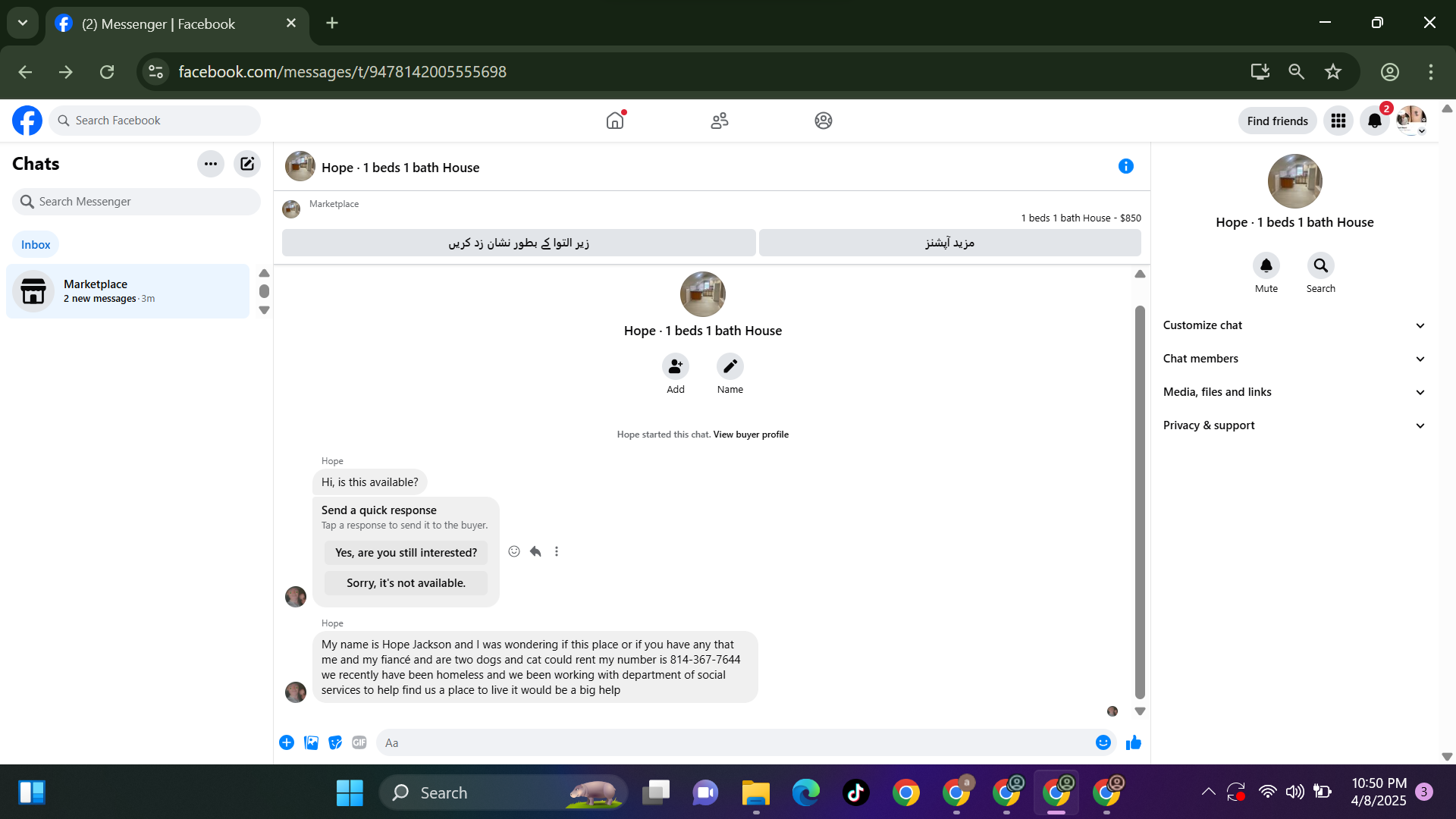Open Facebook notifications bell

1374,121
